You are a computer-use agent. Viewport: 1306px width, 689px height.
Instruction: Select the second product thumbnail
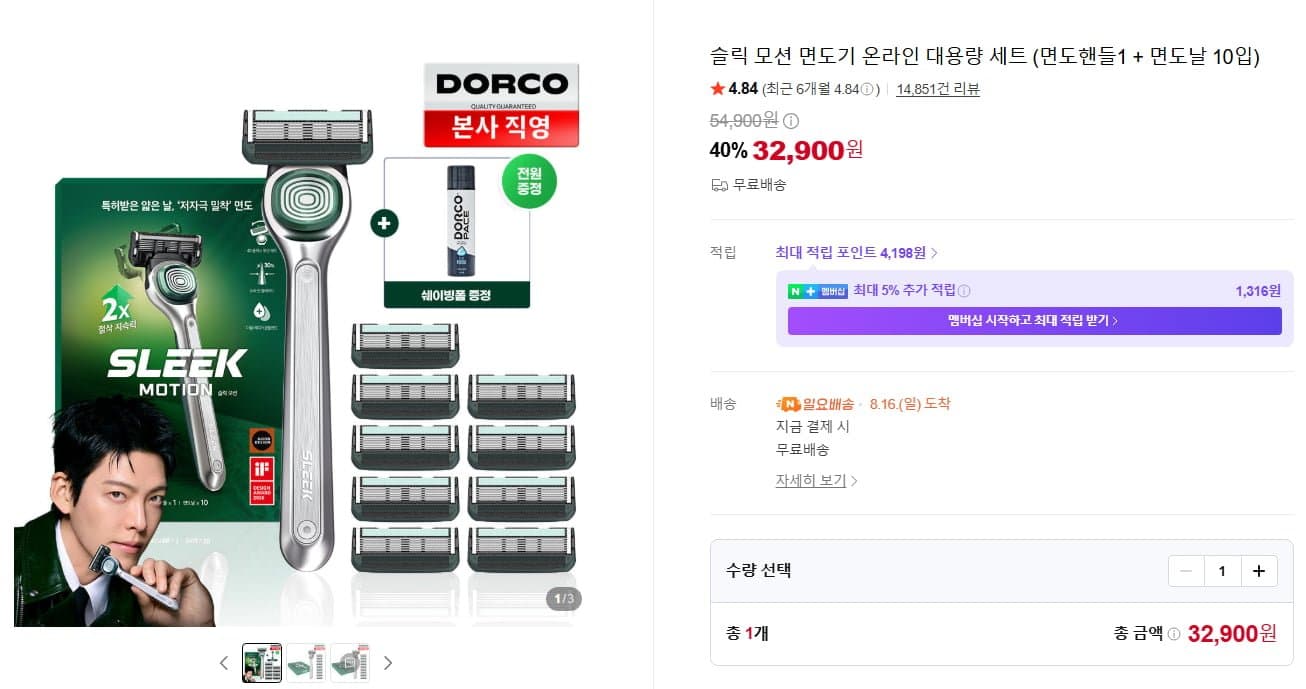coord(306,663)
